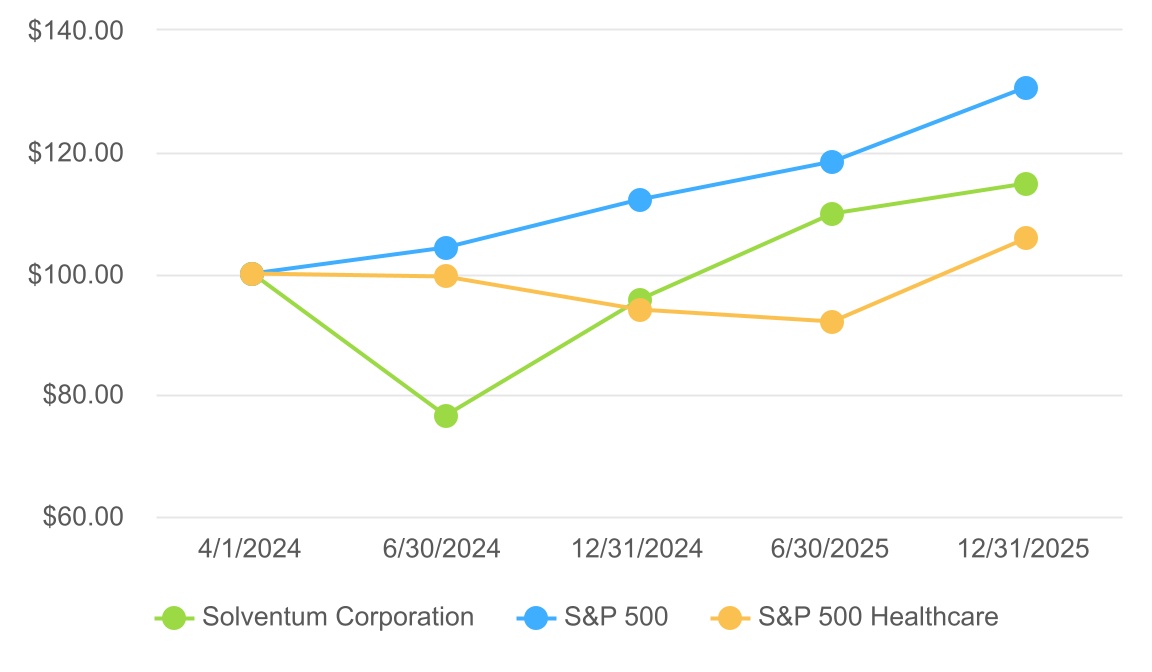Toggle Solventum Corporation series in legend
Image resolution: width=1152 pixels, height=672 pixels.
click(337, 617)
